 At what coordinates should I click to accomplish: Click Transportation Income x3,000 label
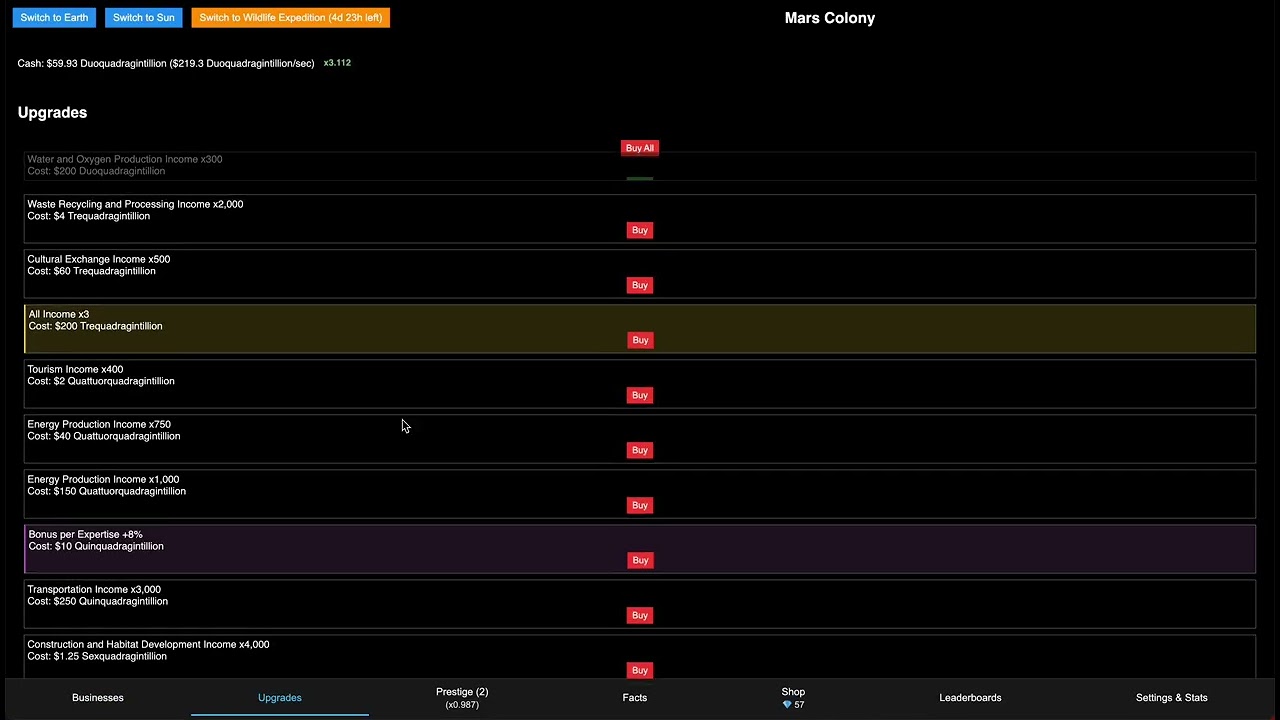point(94,589)
